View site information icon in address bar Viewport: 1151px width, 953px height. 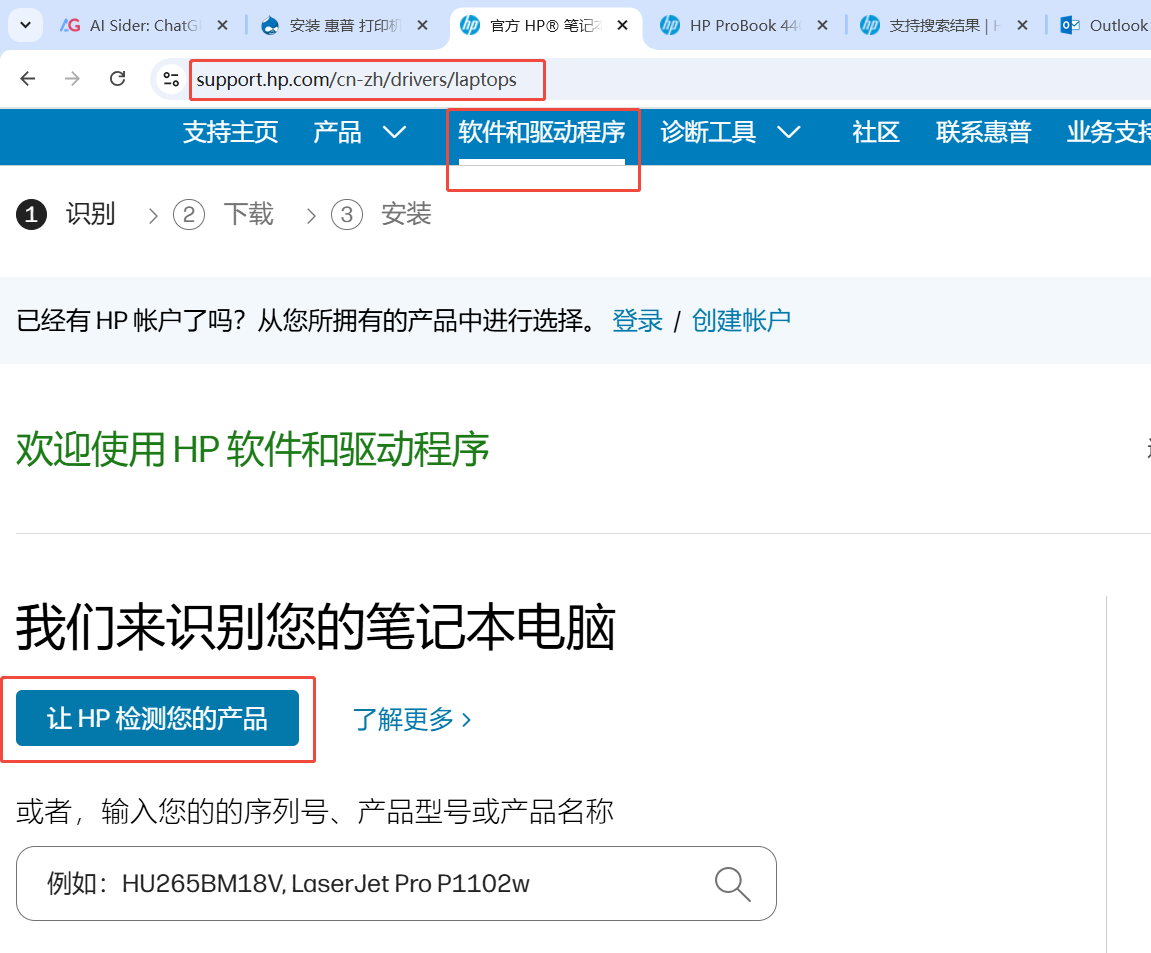click(171, 79)
